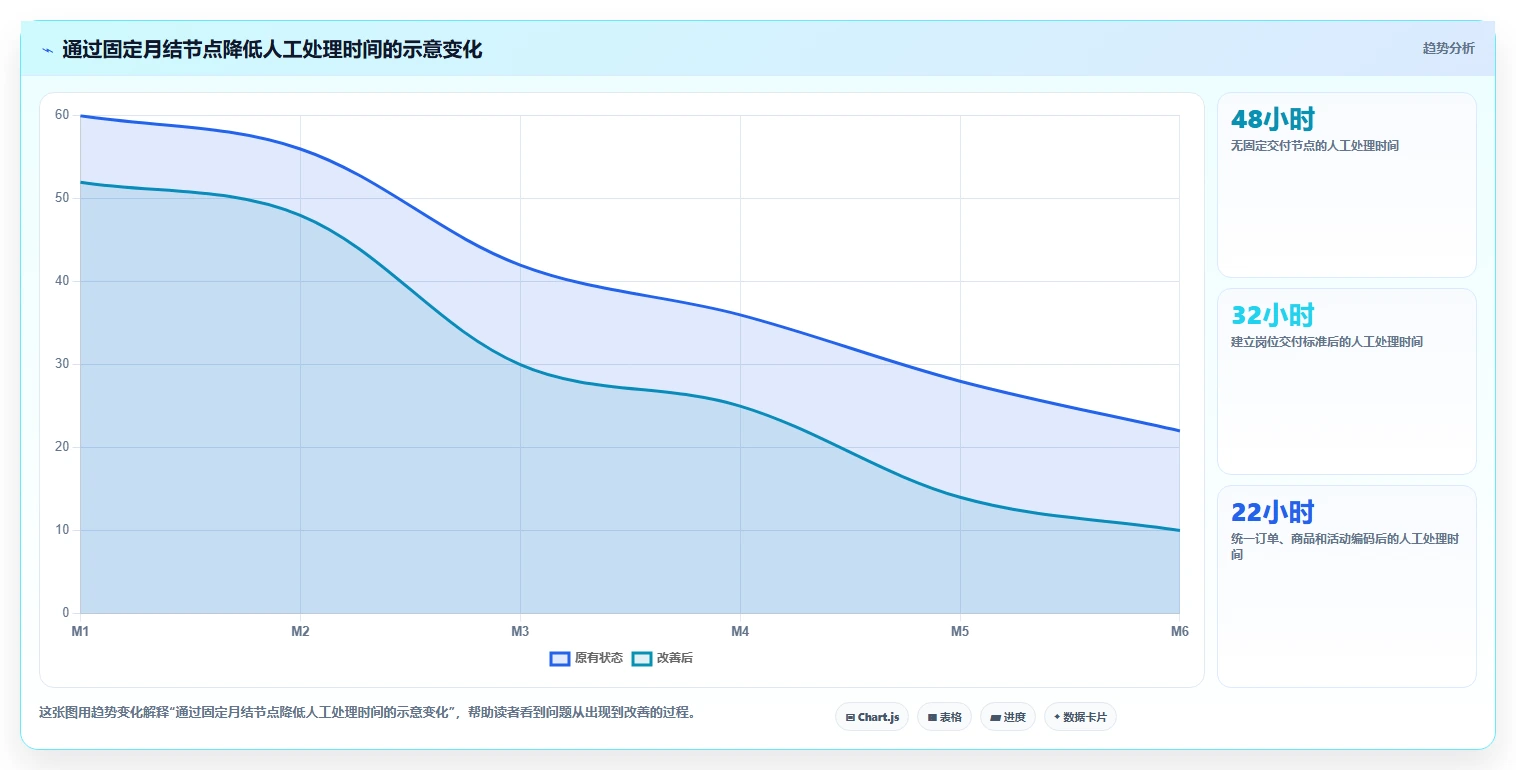1516x770 pixels.
Task: Click the M1 x-axis label
Action: pos(80,631)
